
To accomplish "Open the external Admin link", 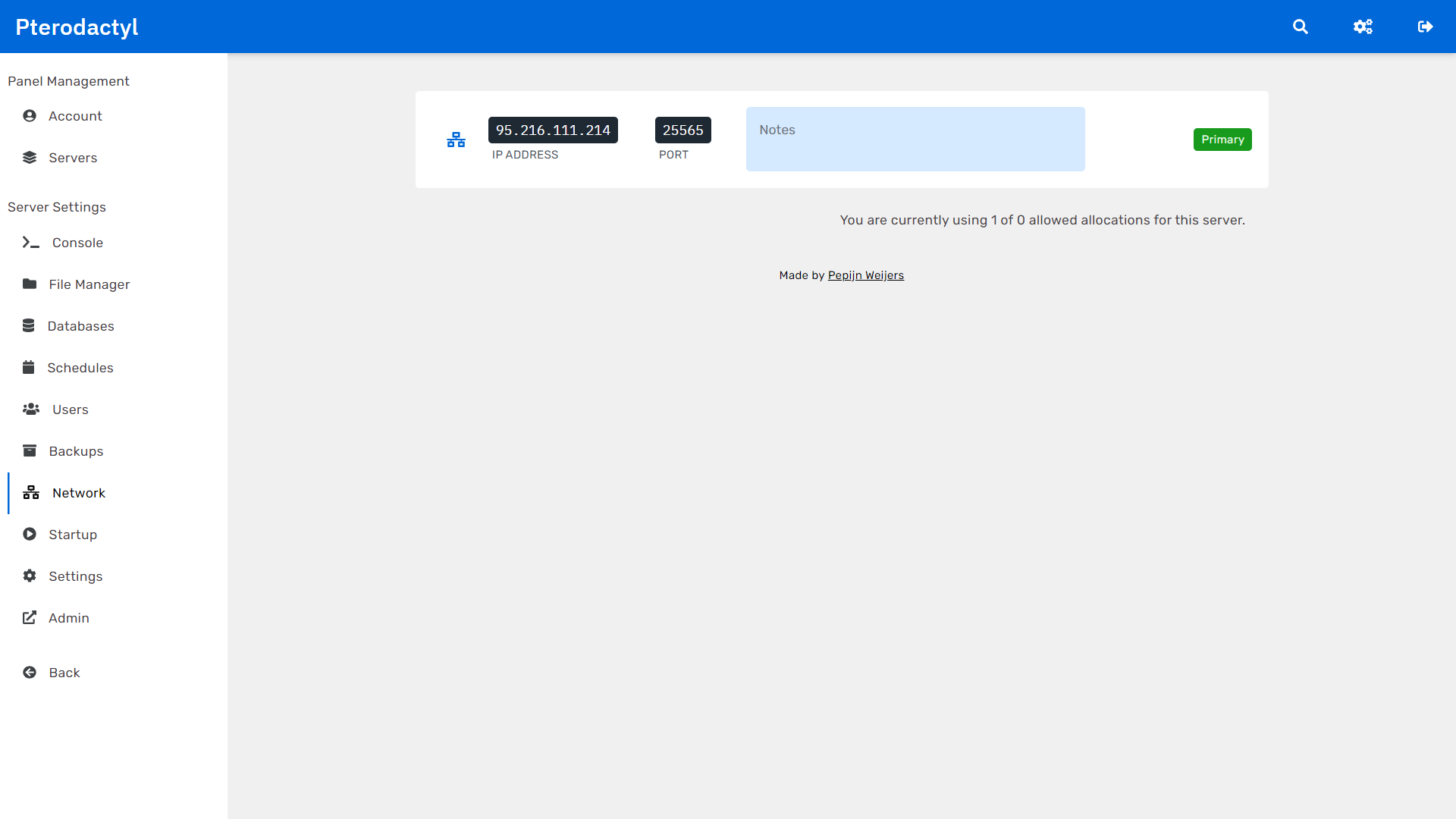I will pos(68,618).
